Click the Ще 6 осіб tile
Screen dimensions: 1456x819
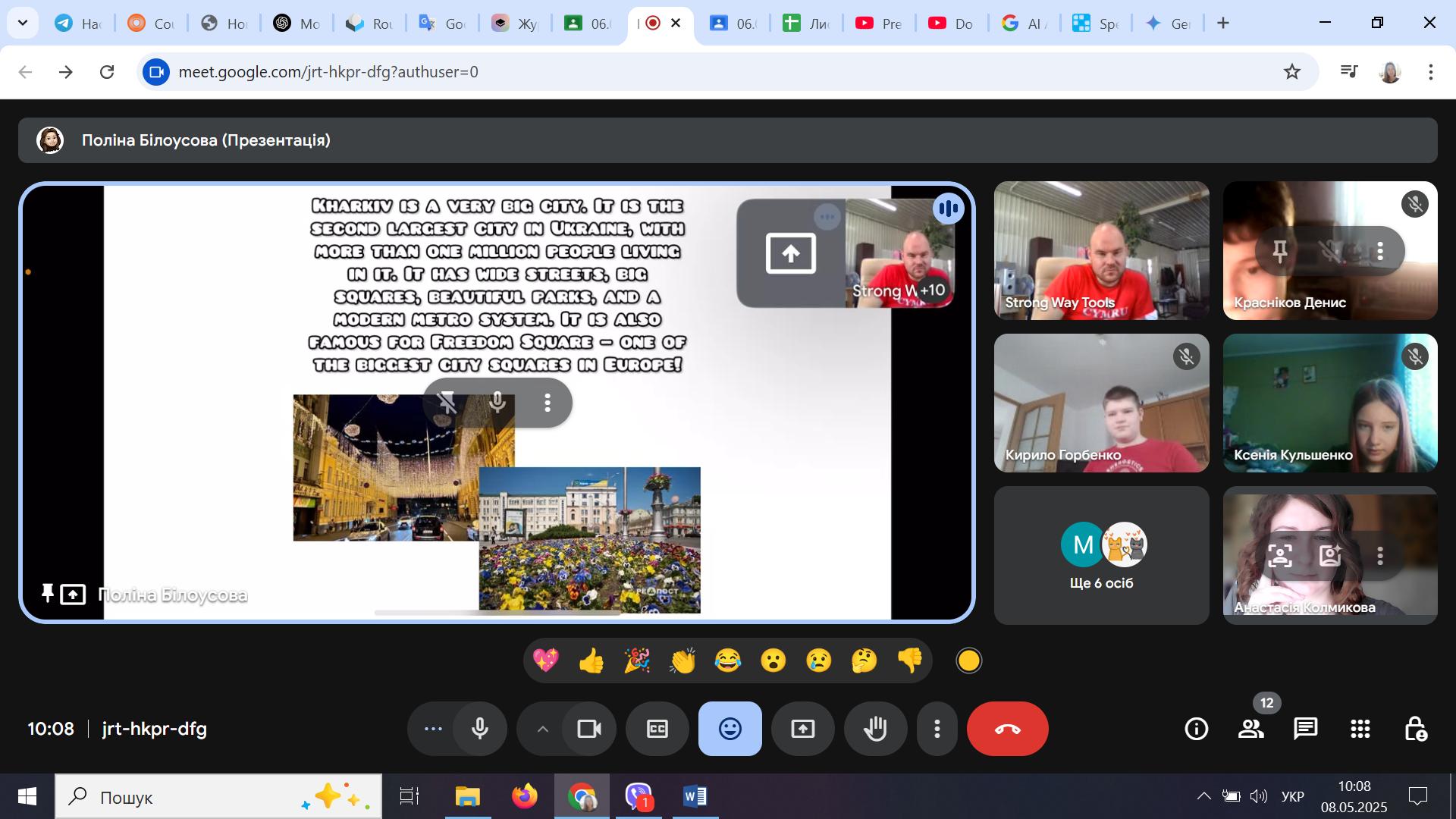coord(1101,555)
